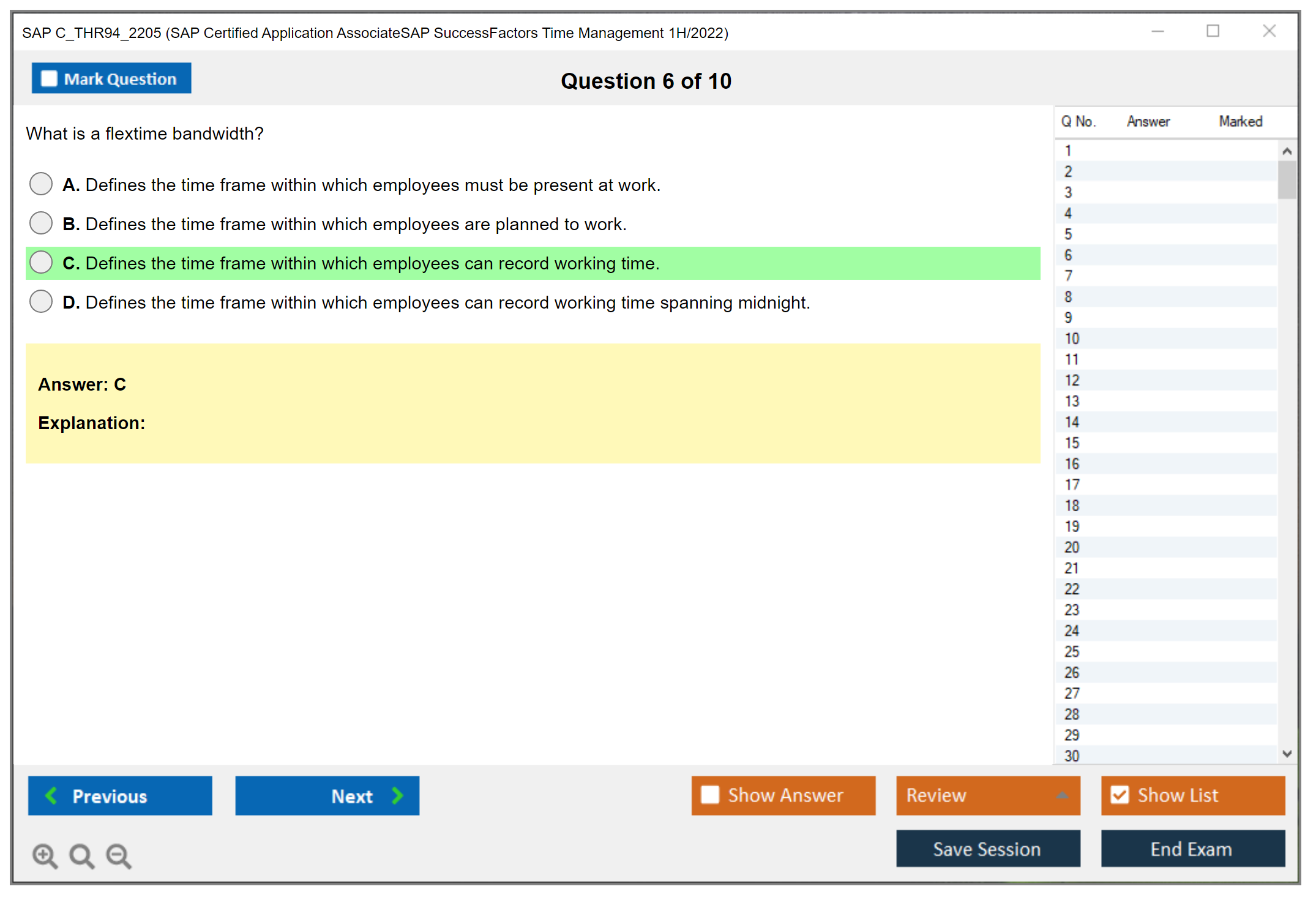1316x900 pixels.
Task: Close the exam window
Action: [x=1269, y=31]
